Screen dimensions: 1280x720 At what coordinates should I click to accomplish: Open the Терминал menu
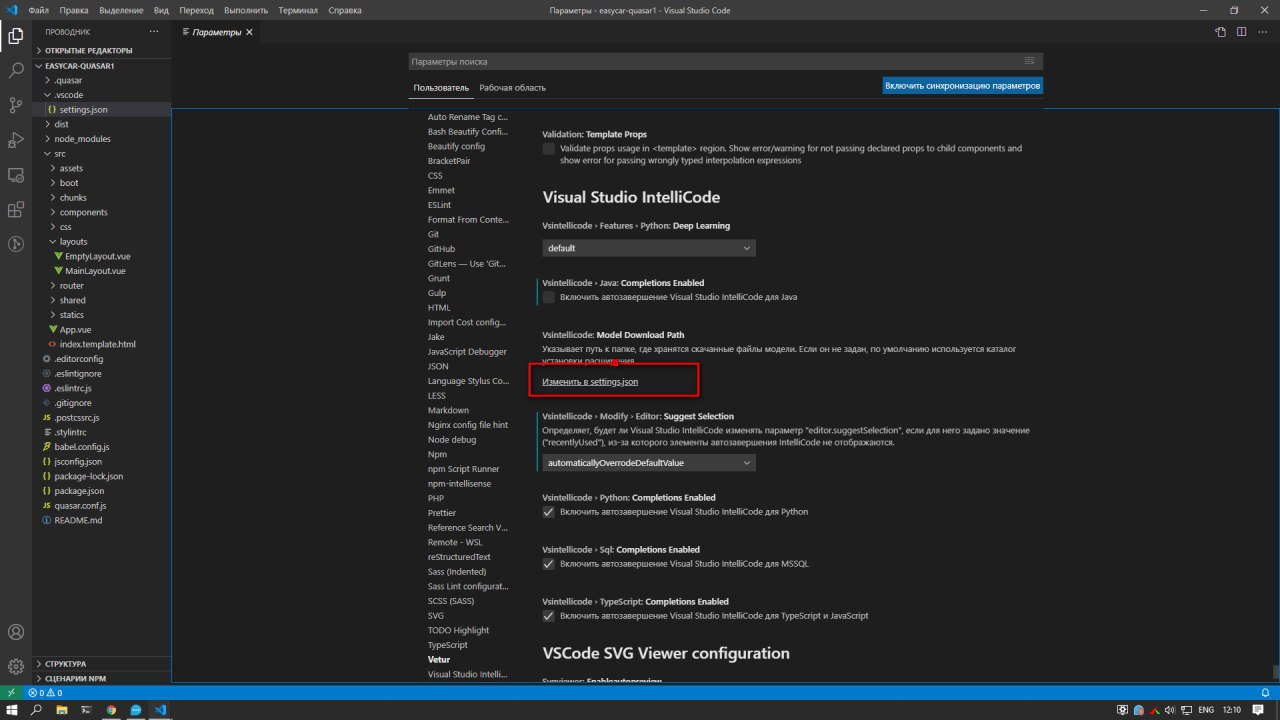[x=298, y=10]
